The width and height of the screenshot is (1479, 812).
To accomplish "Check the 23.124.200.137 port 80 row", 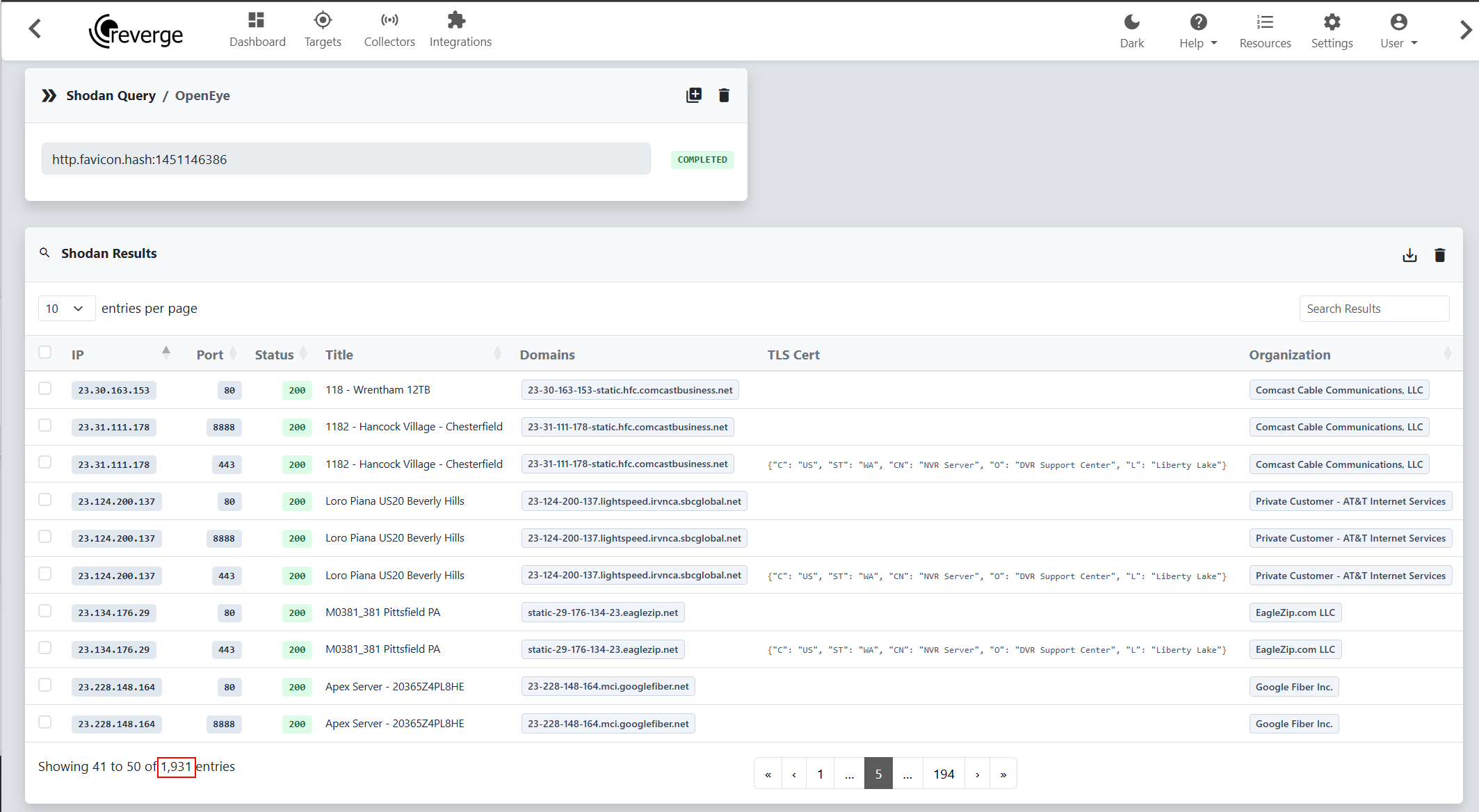I will [45, 499].
